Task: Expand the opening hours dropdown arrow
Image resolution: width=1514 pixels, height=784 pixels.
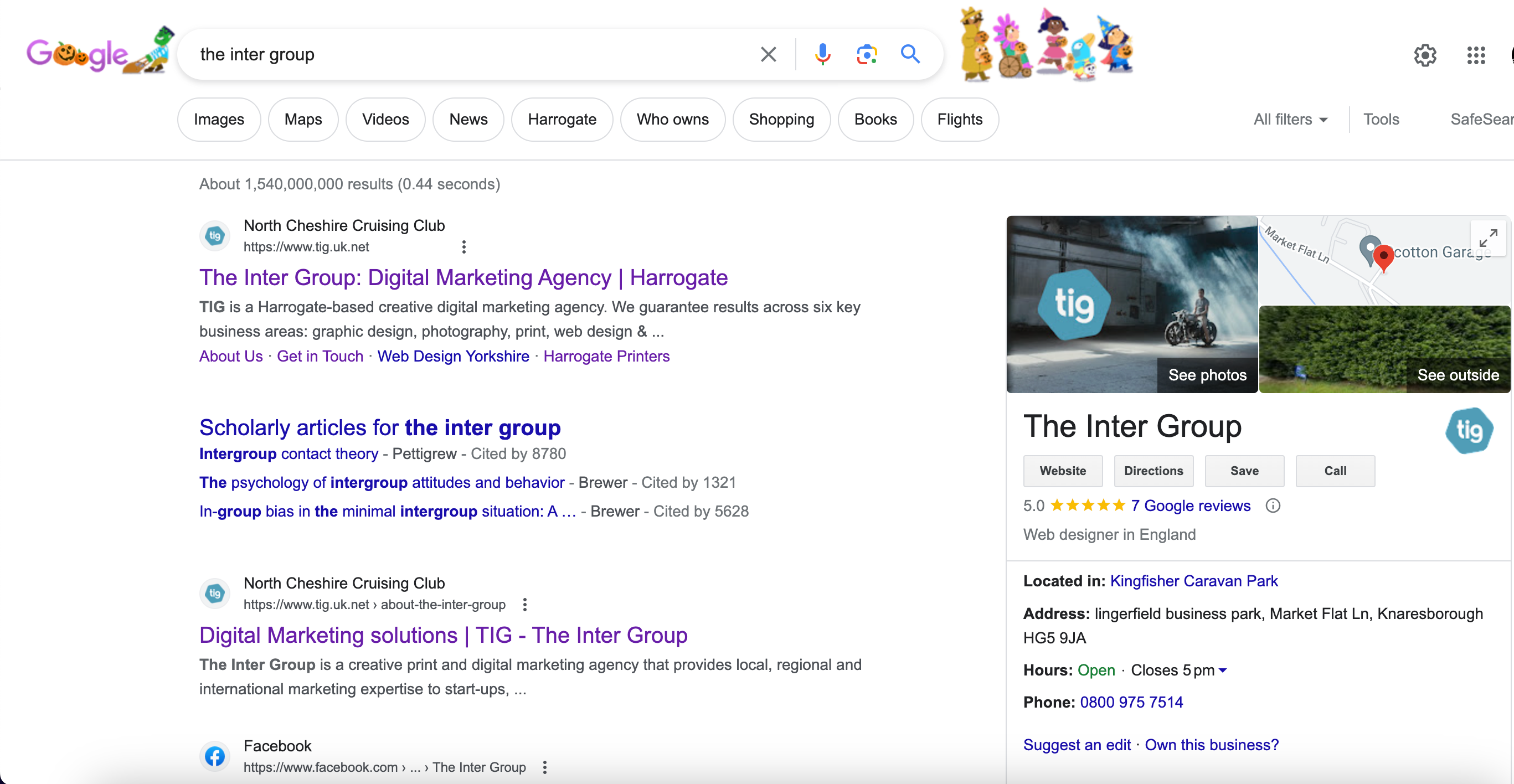Action: point(1223,670)
